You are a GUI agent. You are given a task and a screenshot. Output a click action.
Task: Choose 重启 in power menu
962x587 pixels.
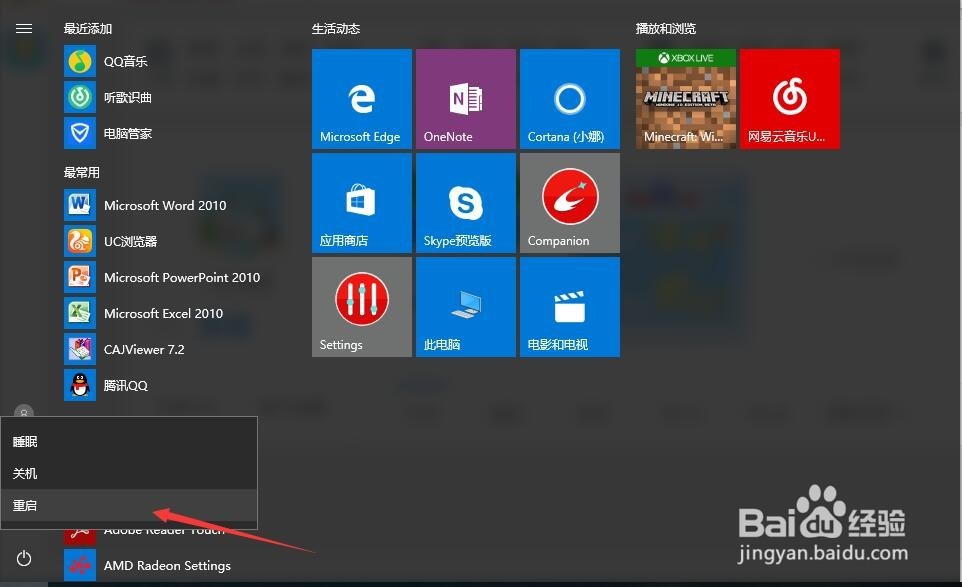129,505
